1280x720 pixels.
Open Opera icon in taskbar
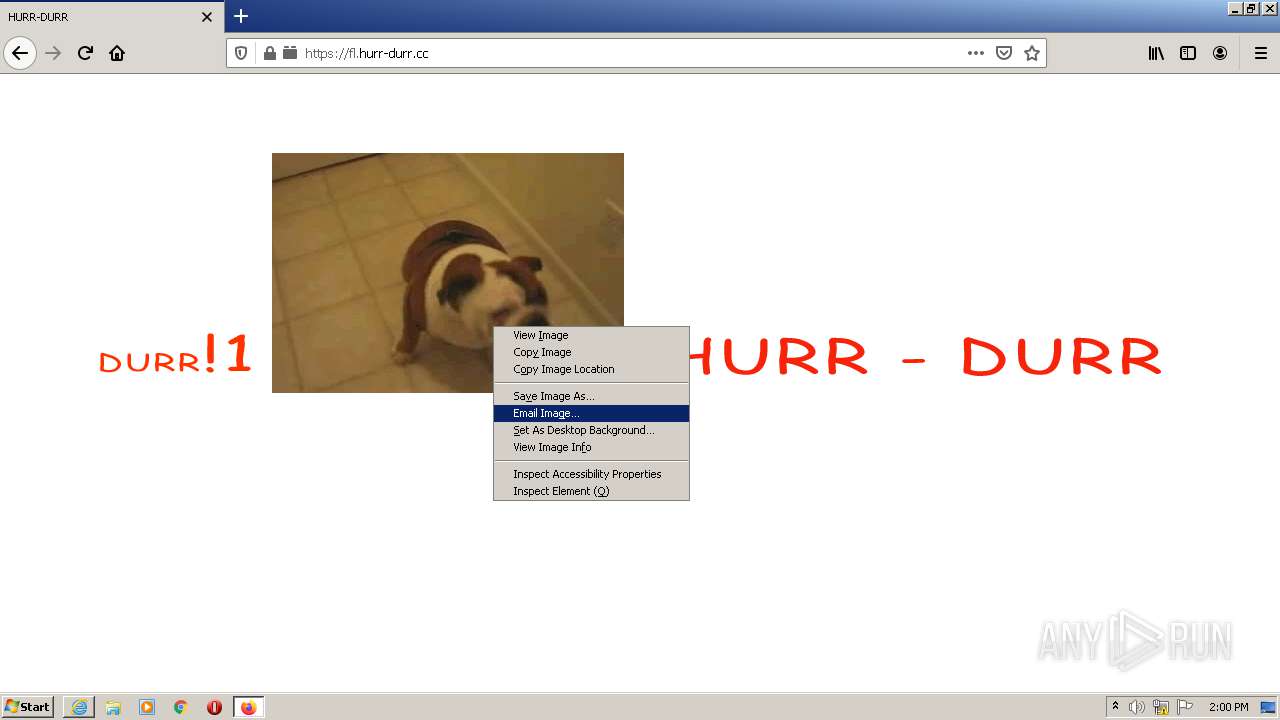[x=214, y=707]
